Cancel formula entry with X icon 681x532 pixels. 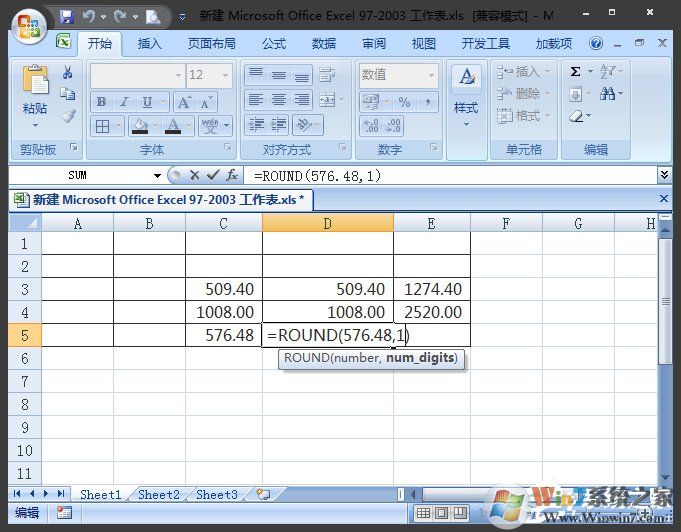[194, 175]
